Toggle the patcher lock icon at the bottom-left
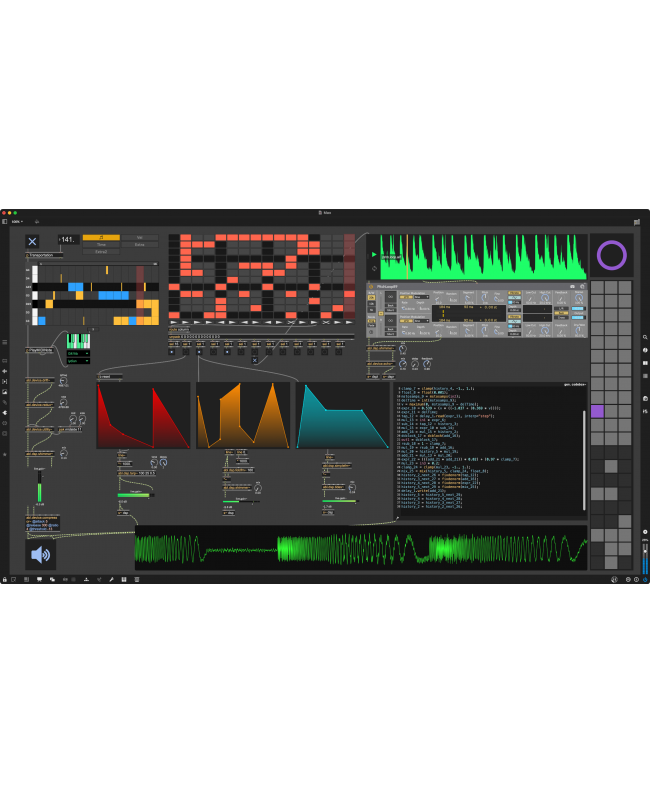 tap(5, 579)
